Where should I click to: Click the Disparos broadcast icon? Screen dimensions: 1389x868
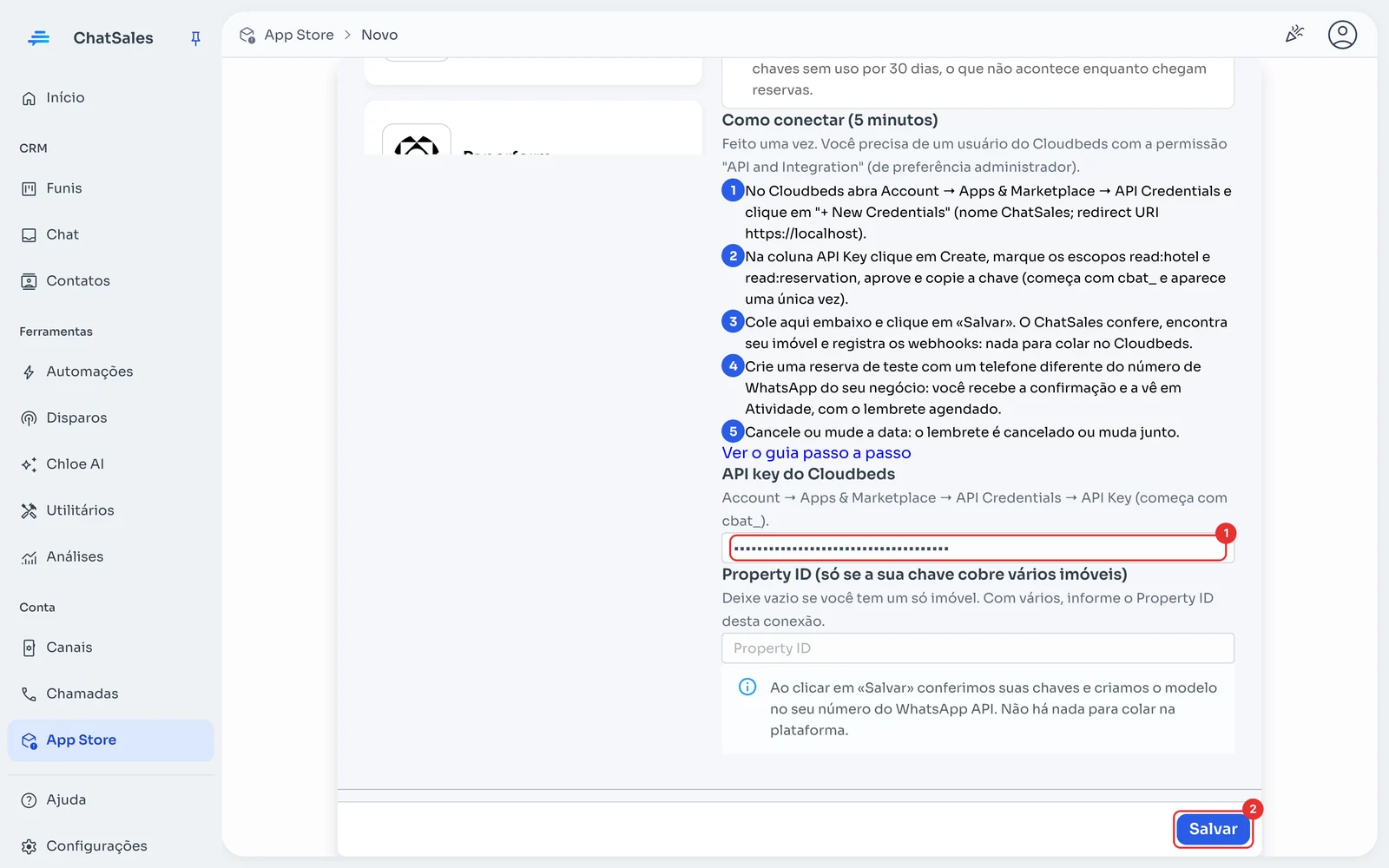29,418
